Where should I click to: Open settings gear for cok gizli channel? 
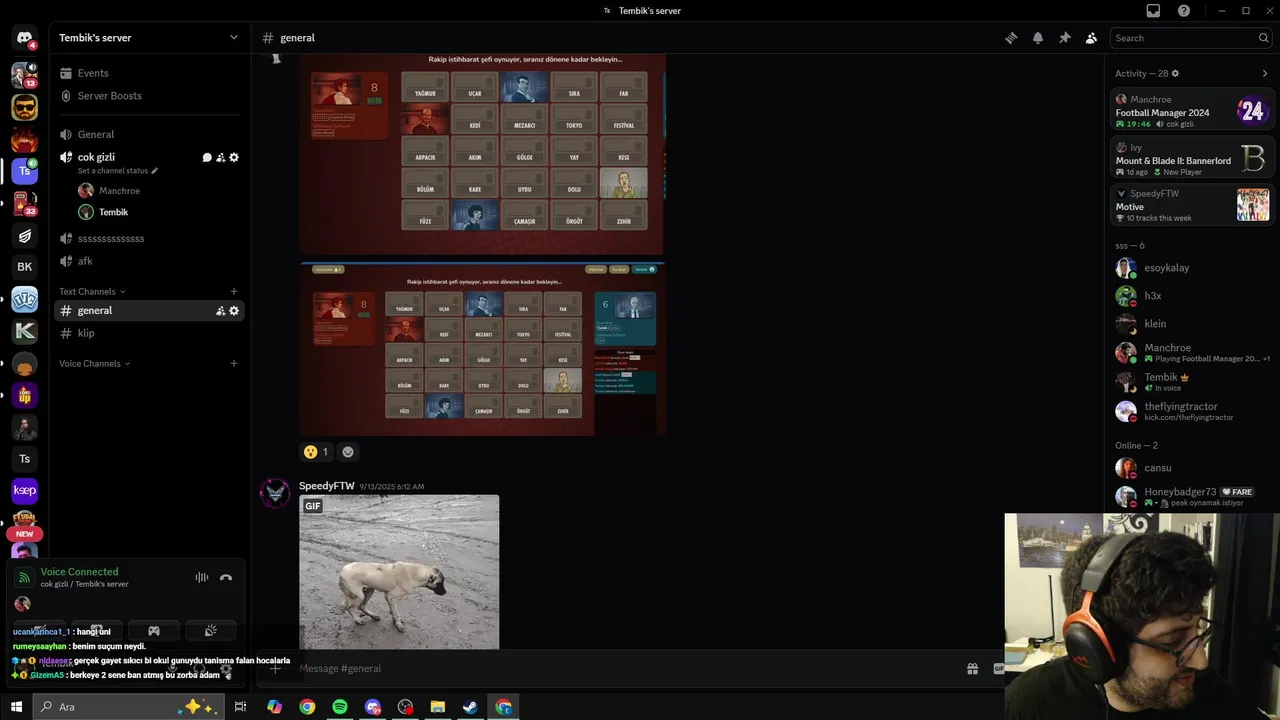[234, 157]
